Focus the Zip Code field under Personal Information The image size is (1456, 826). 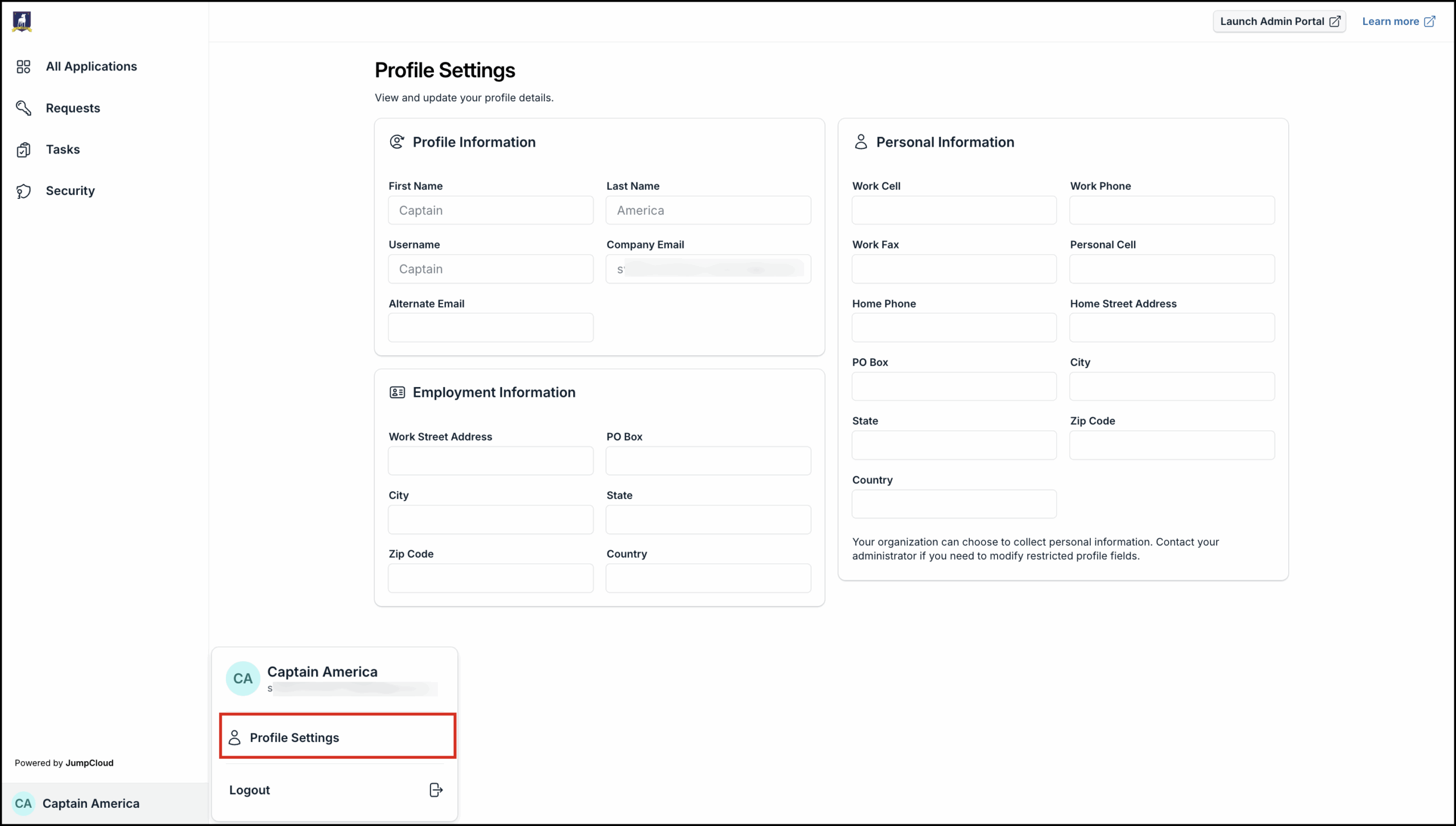(1172, 445)
